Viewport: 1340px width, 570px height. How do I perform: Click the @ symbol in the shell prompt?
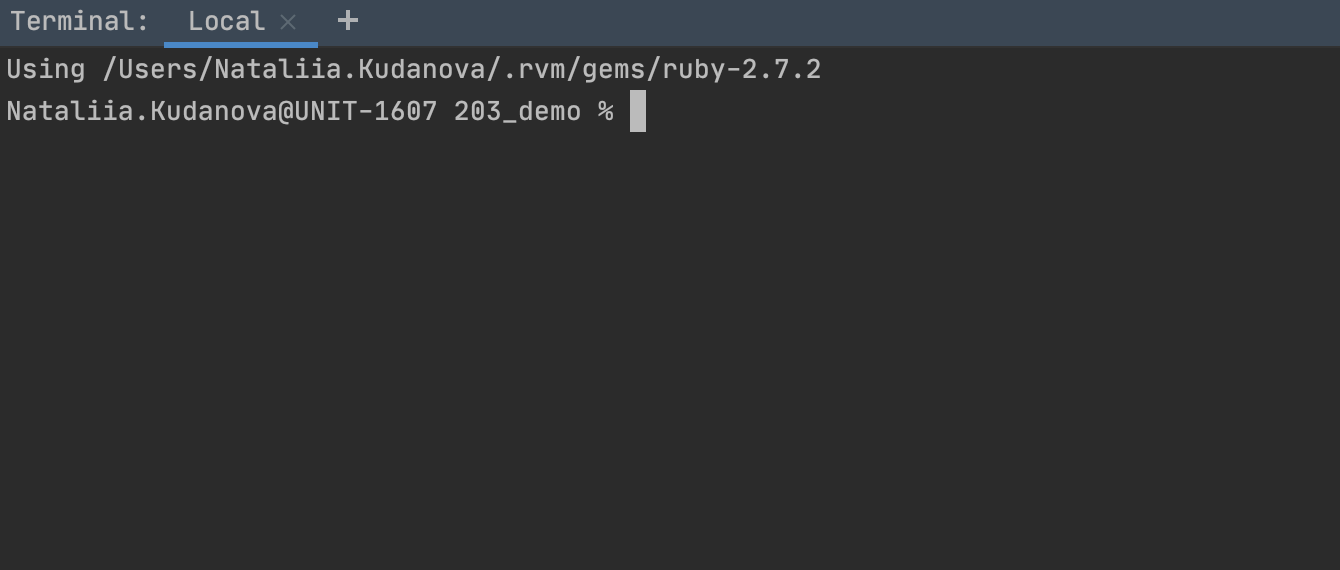[286, 111]
